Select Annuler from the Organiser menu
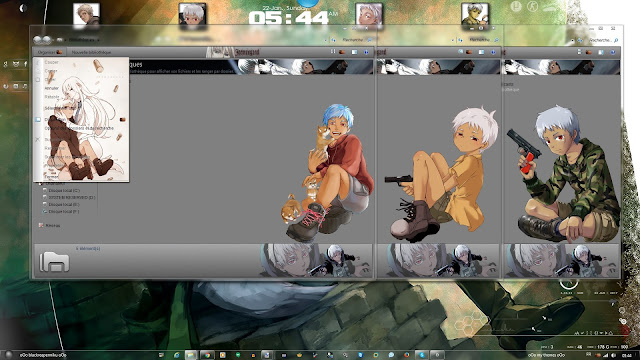The image size is (640, 360). (52, 88)
